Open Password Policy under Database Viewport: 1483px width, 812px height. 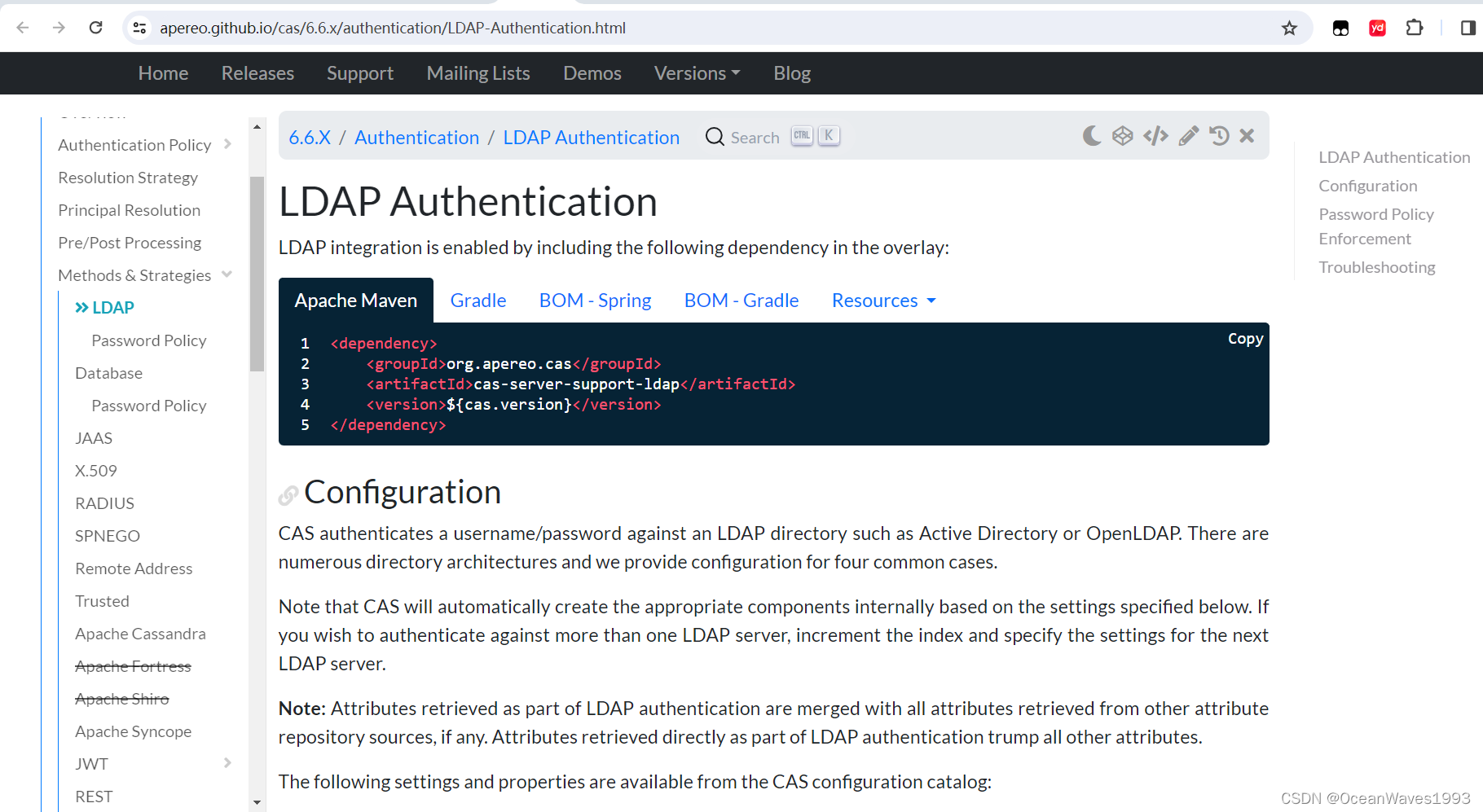click(148, 406)
